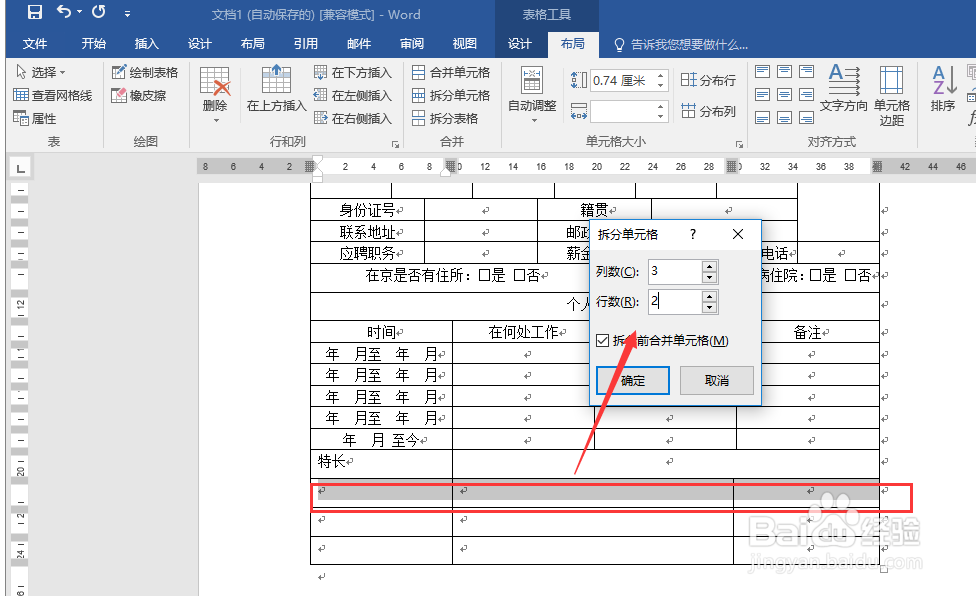Increase 行数 row count with up arrow
The width and height of the screenshot is (976, 596).
coord(710,296)
